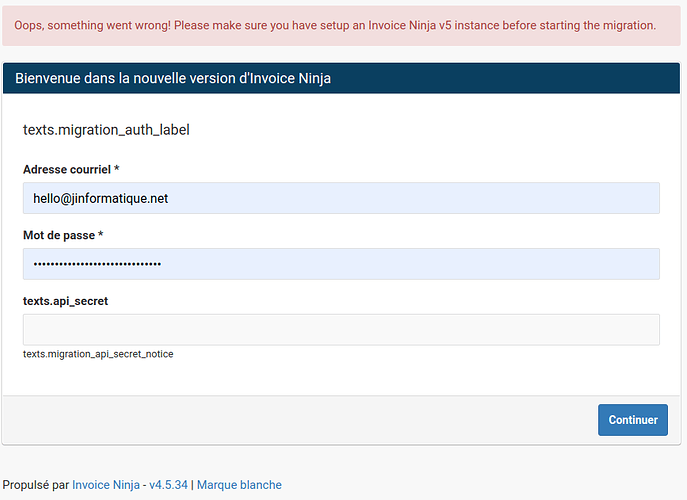Image resolution: width=687 pixels, height=500 pixels.
Task: Open the Invoice Ninja footer link
Action: pos(106,485)
